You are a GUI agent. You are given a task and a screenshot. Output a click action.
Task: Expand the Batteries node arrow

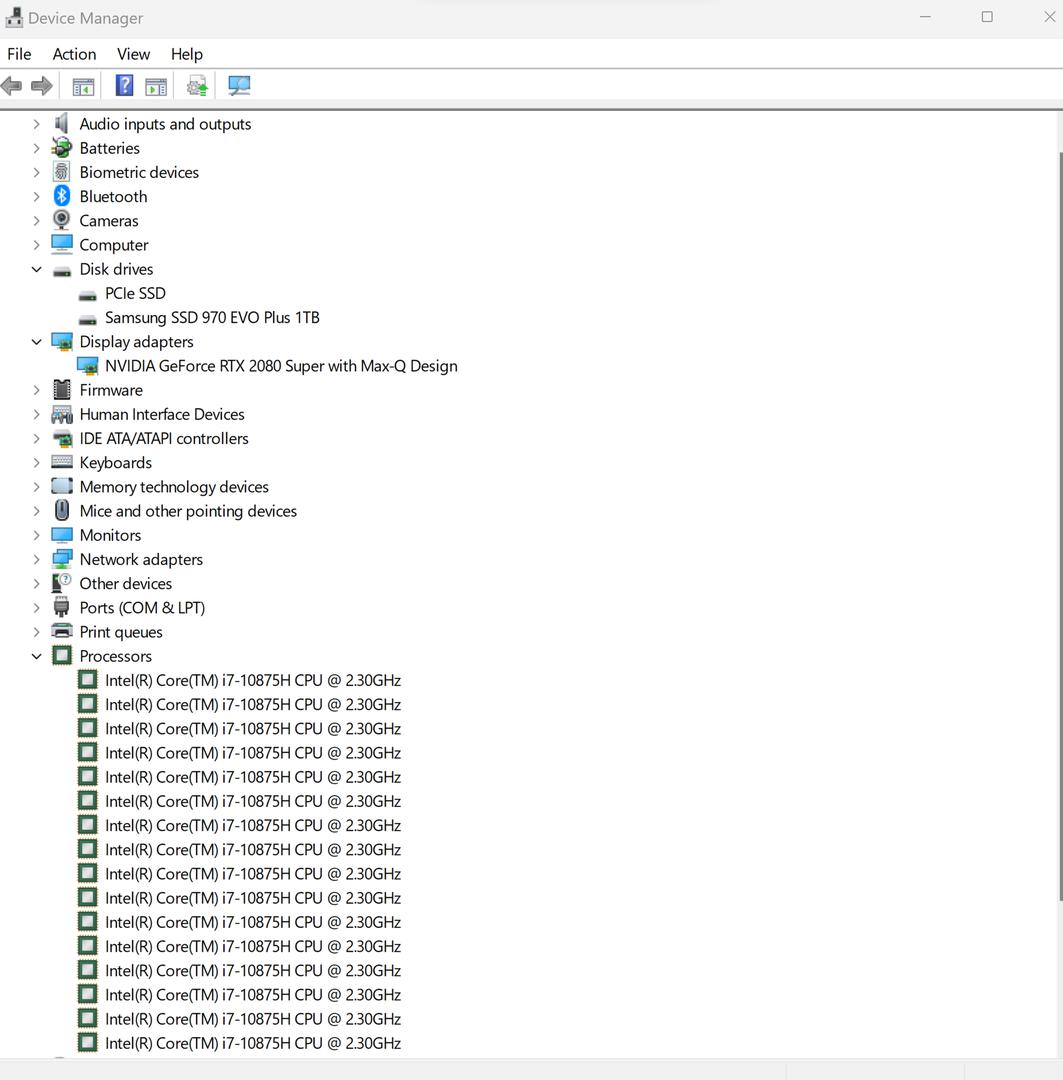[37, 148]
